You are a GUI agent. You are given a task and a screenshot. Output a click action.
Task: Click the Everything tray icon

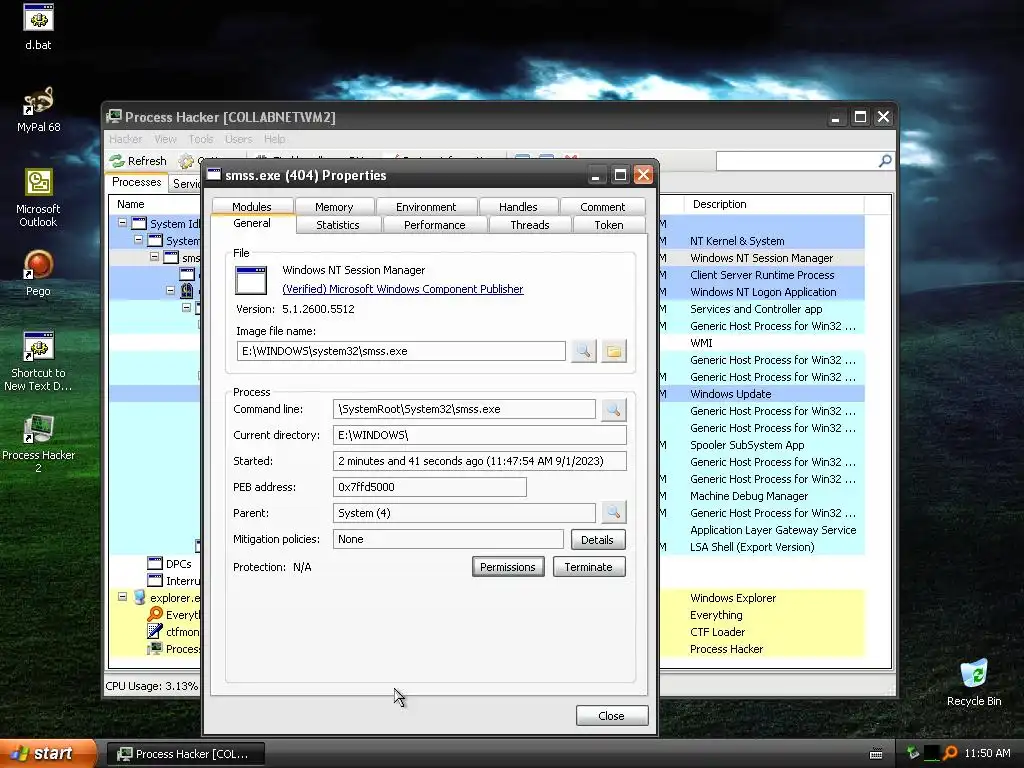coord(950,753)
